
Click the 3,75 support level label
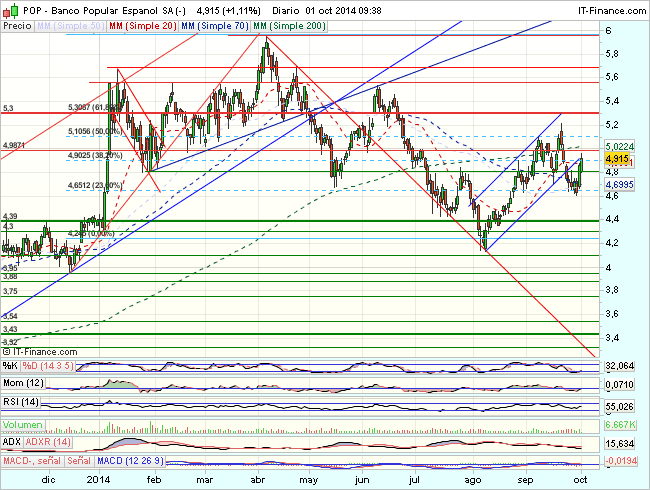tap(10, 291)
